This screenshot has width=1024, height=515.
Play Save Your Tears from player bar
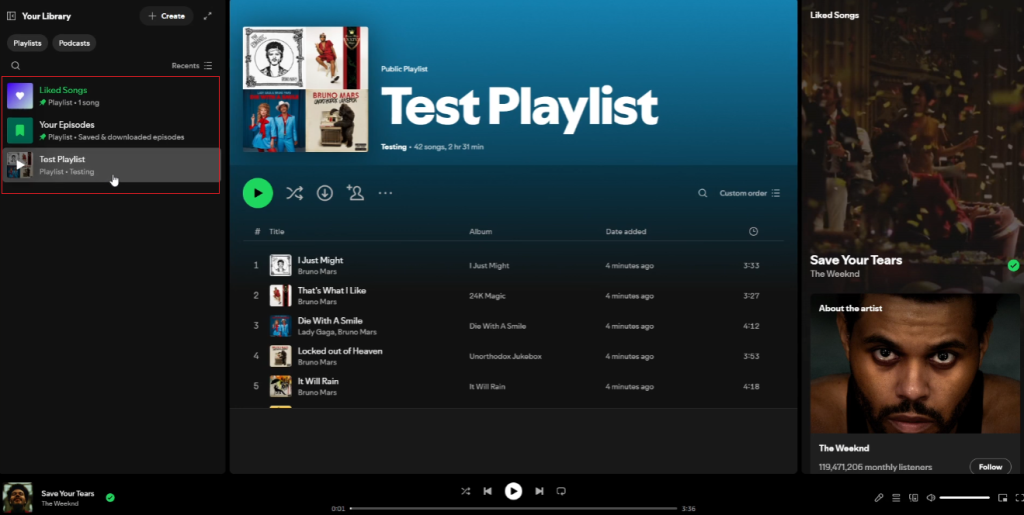[513, 491]
